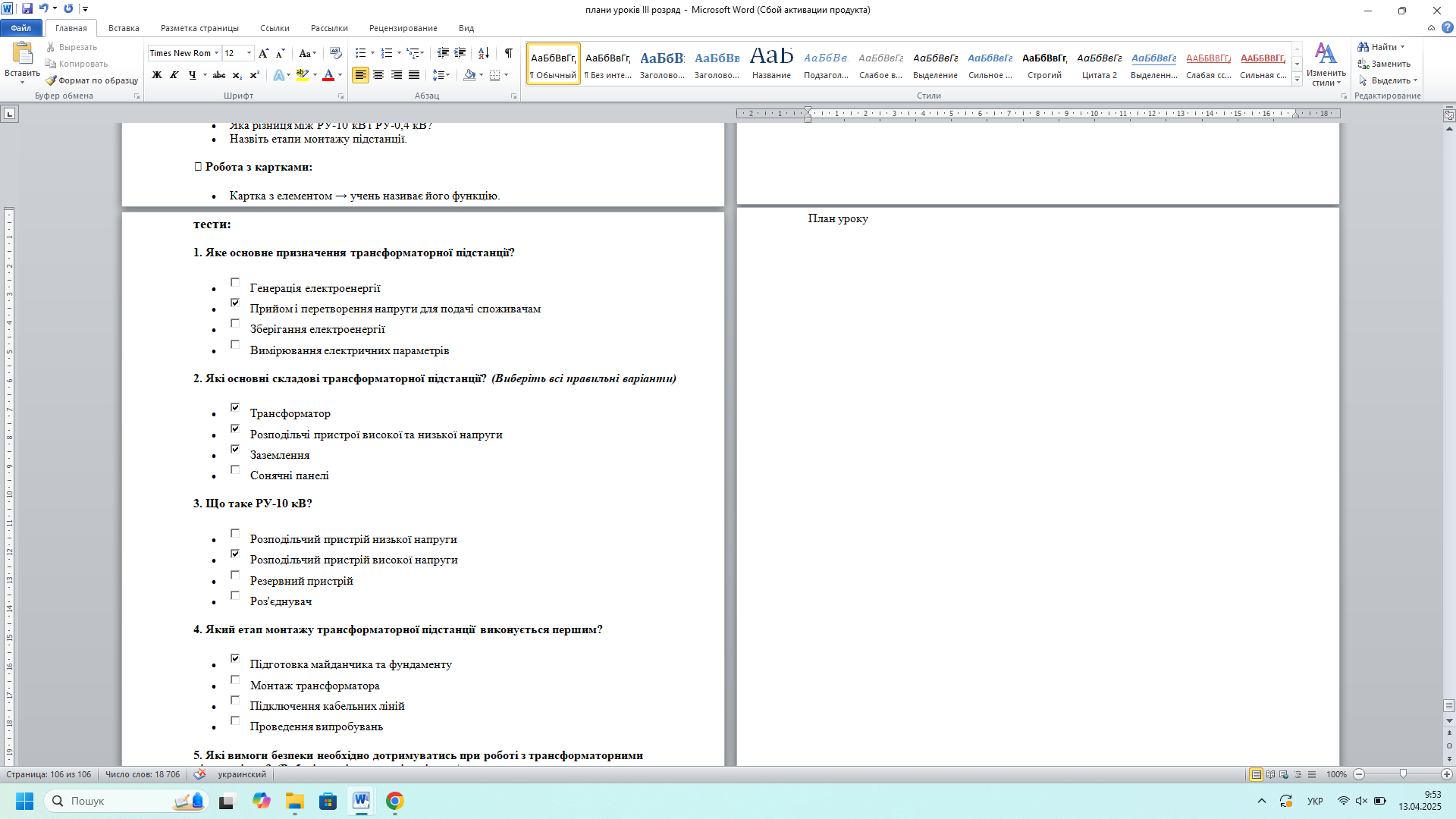Click the red font color swatch

tap(328, 75)
